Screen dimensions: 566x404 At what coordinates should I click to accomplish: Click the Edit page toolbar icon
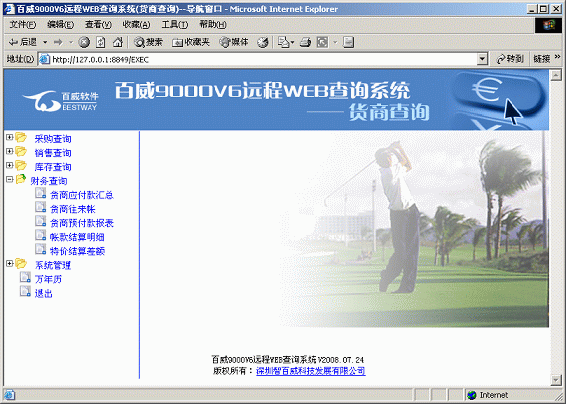(322, 42)
